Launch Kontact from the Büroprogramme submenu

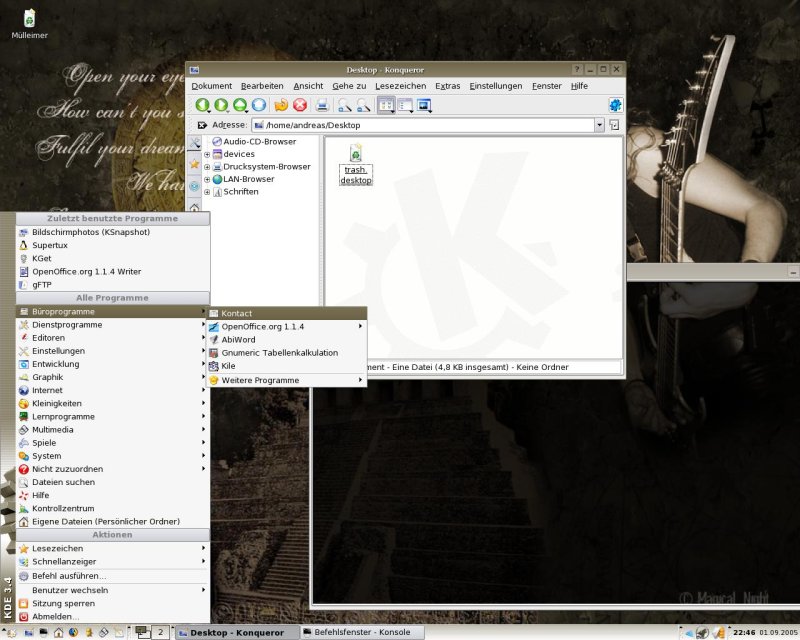coord(286,313)
